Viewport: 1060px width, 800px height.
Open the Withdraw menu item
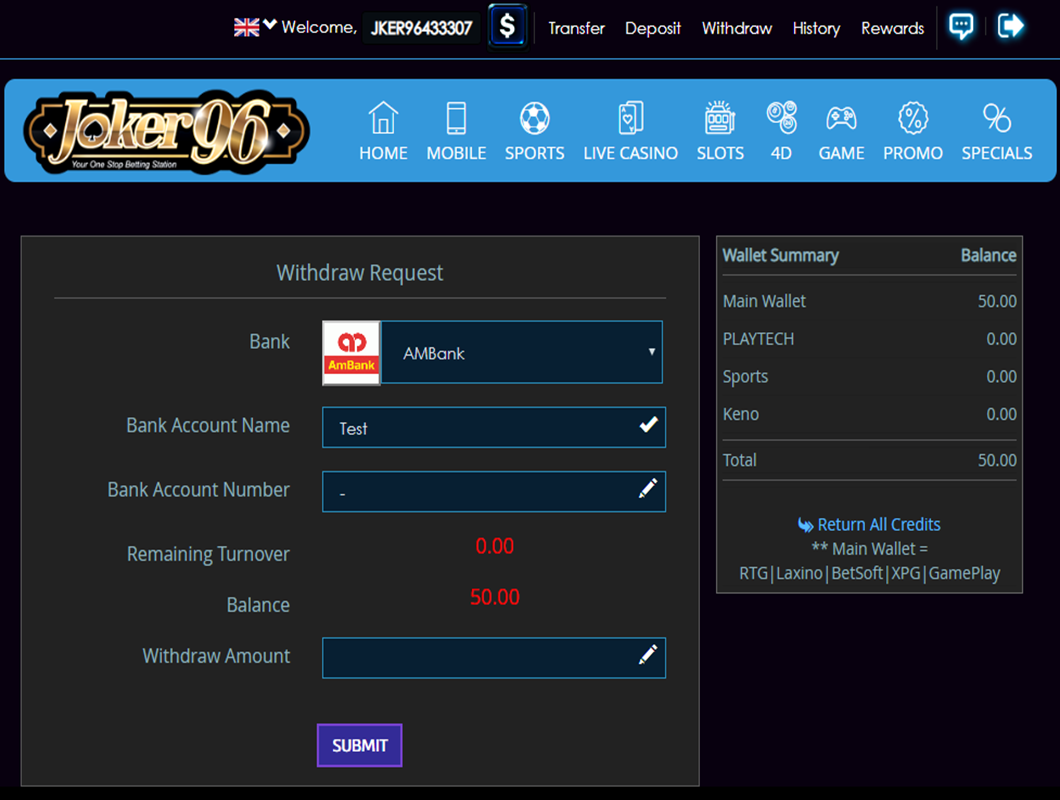coord(736,28)
